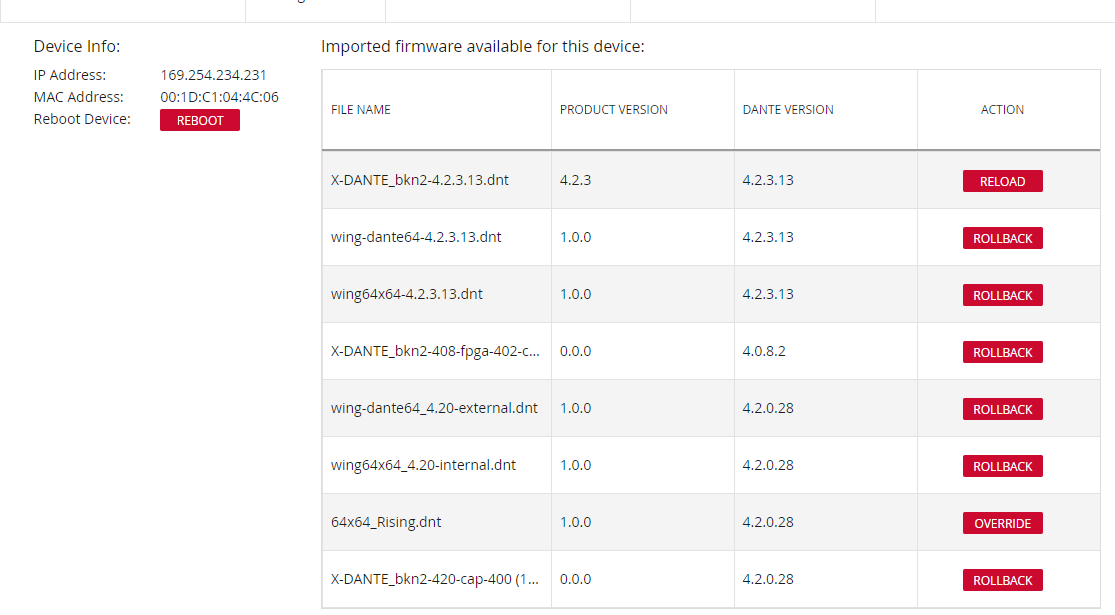Select file name wing-dante64_4.20-external.dnt
This screenshot has height=615, width=1115.
(434, 407)
